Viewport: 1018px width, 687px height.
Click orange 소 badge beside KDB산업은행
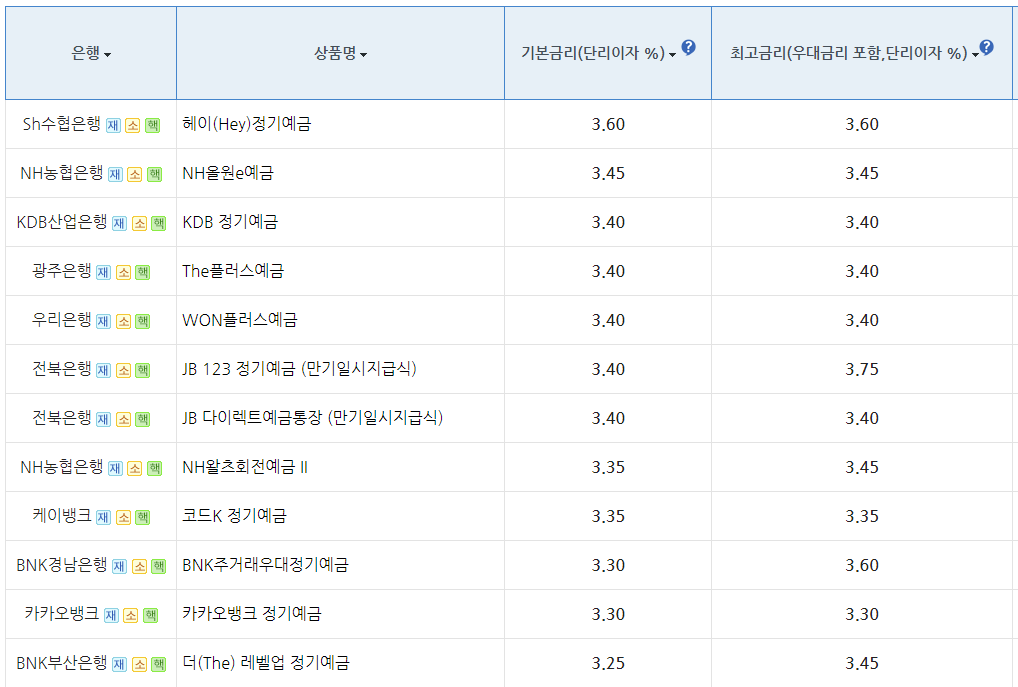pyautogui.click(x=139, y=223)
